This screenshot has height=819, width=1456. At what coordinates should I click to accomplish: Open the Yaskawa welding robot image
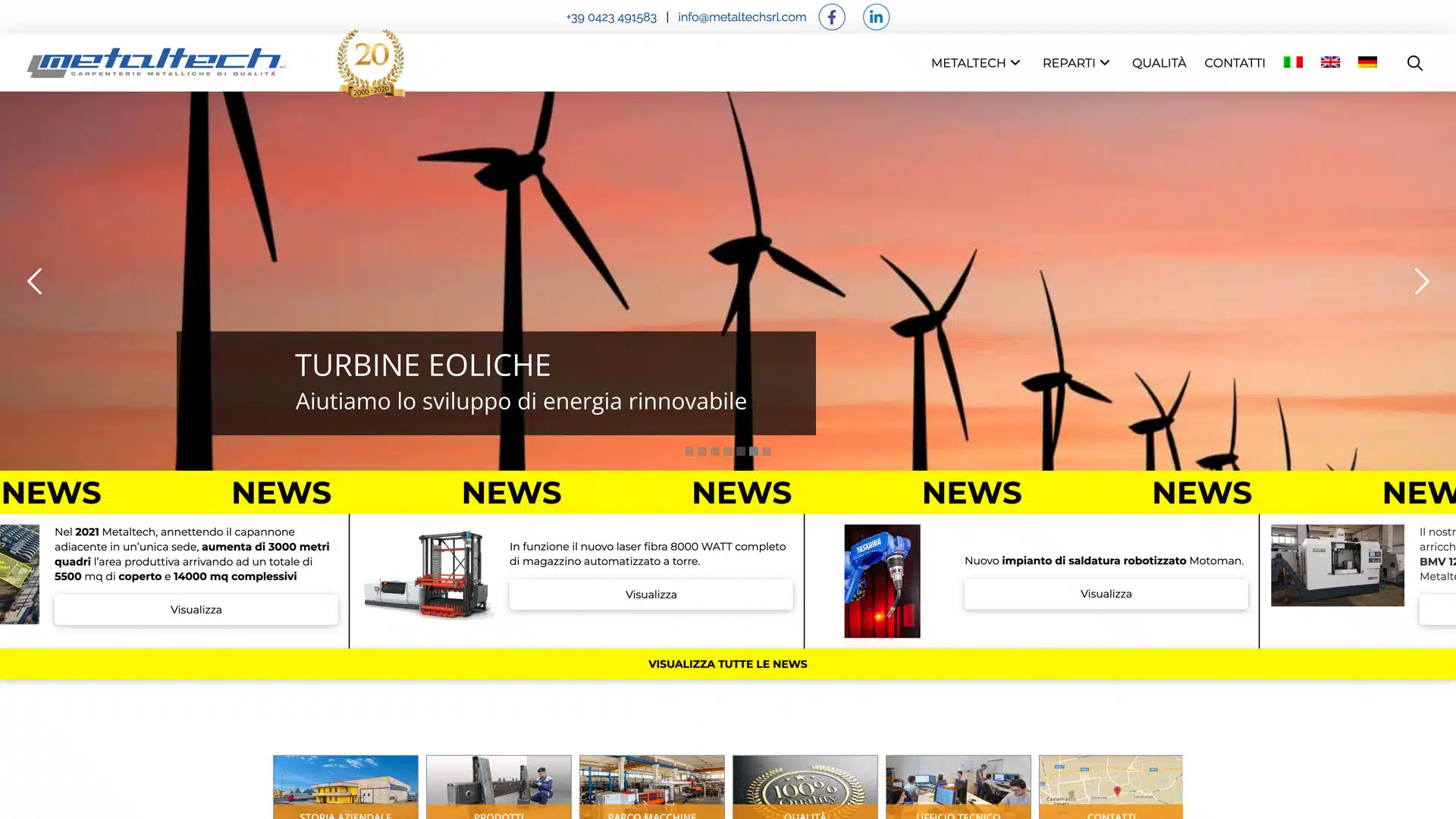[x=882, y=581]
